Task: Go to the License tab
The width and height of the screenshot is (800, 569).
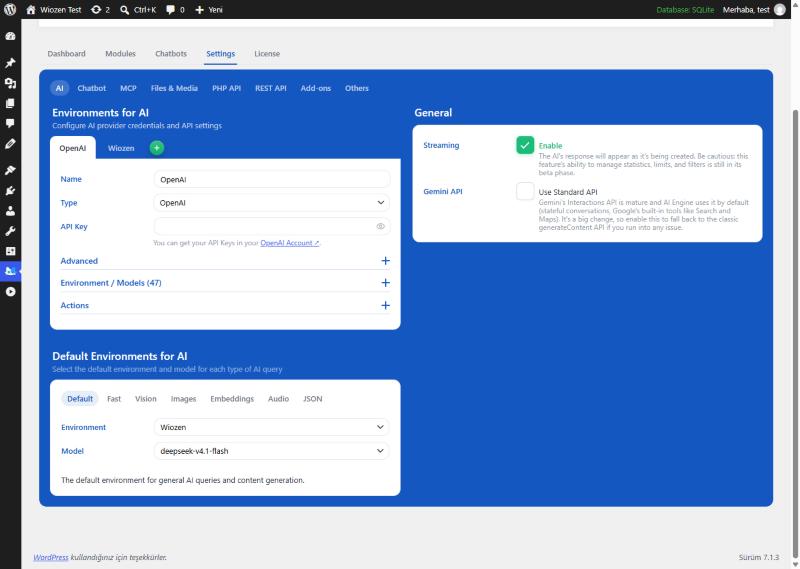Action: pyautogui.click(x=267, y=54)
